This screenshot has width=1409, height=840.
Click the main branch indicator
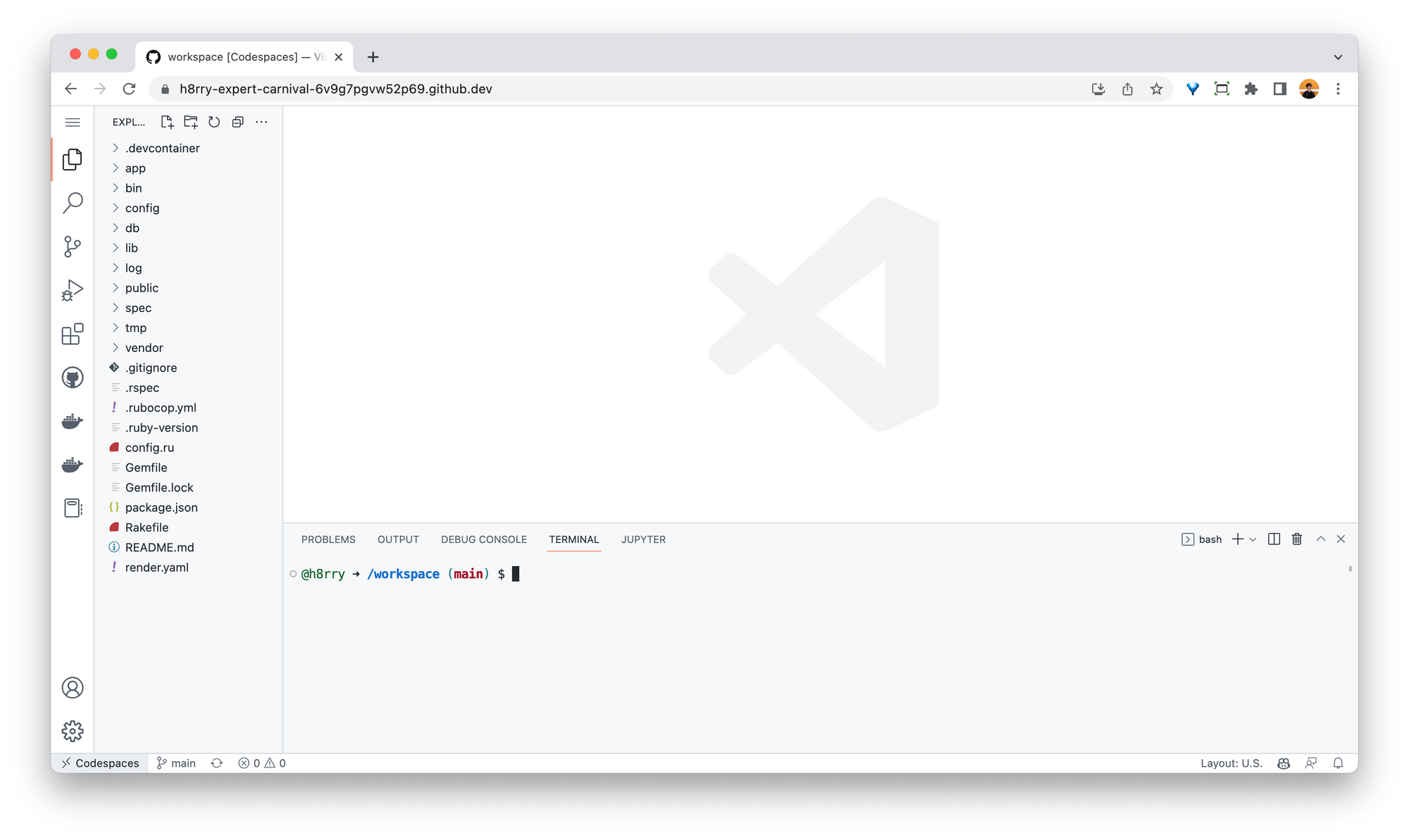pos(175,763)
